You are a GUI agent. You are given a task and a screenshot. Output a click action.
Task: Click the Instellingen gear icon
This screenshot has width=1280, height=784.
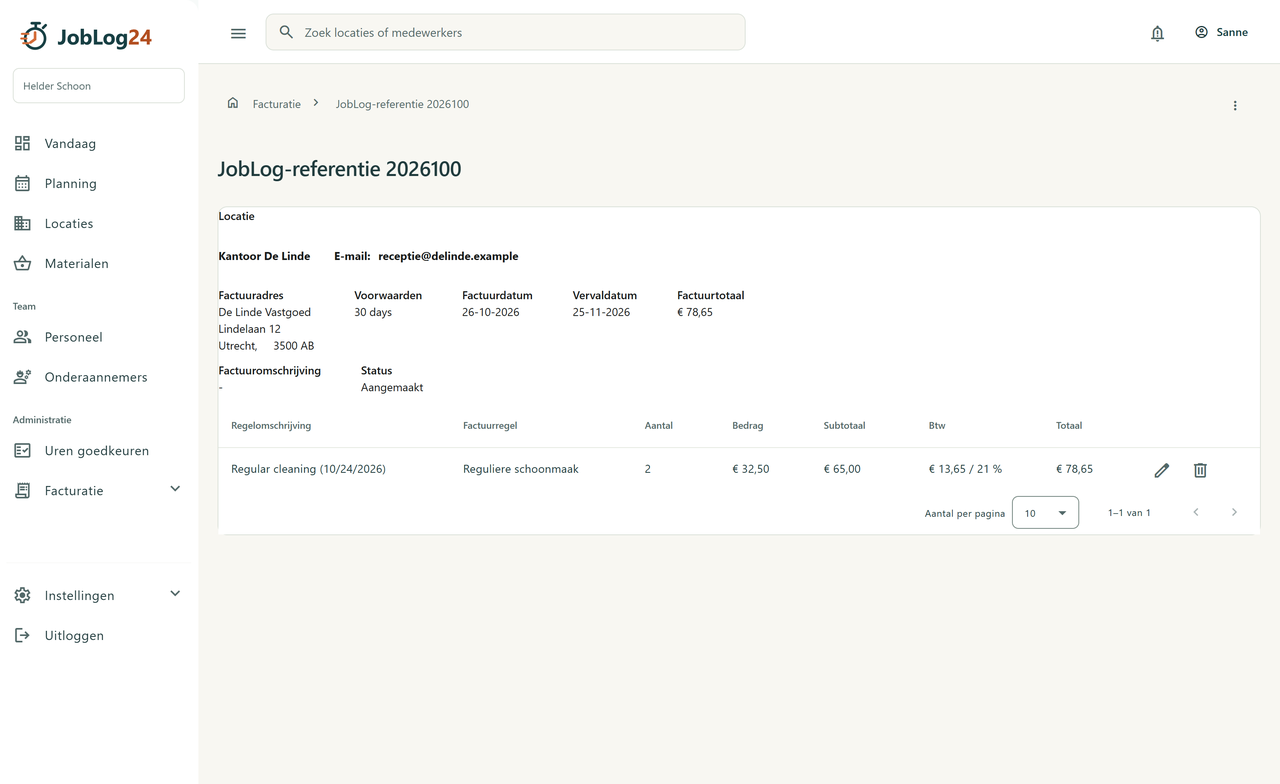(x=22, y=595)
